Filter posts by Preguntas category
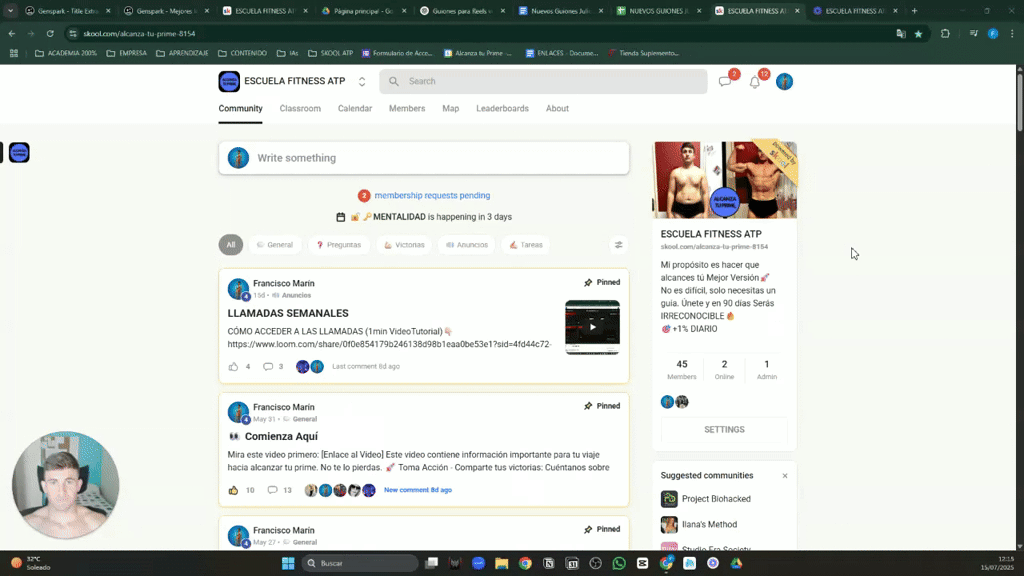 (x=339, y=245)
